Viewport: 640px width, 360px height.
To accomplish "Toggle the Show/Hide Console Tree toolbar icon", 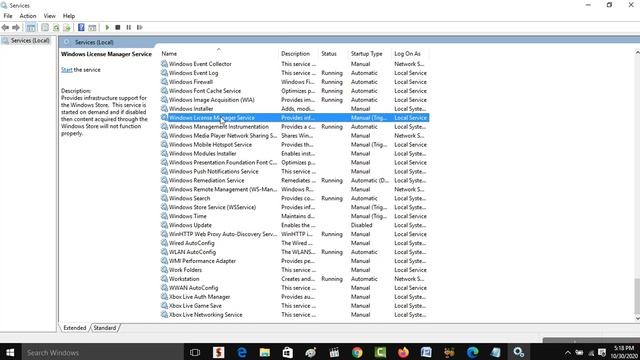I will click(x=31, y=27).
